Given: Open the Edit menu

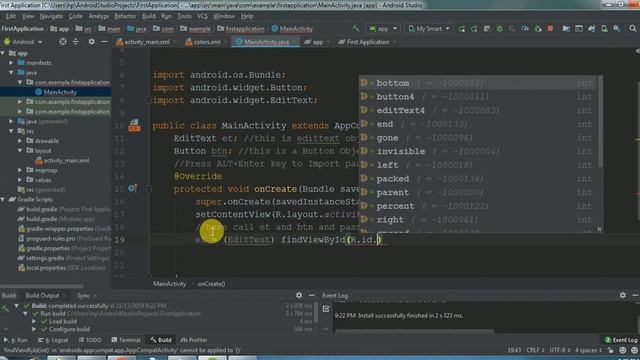Looking at the screenshot, I should point(11,16).
